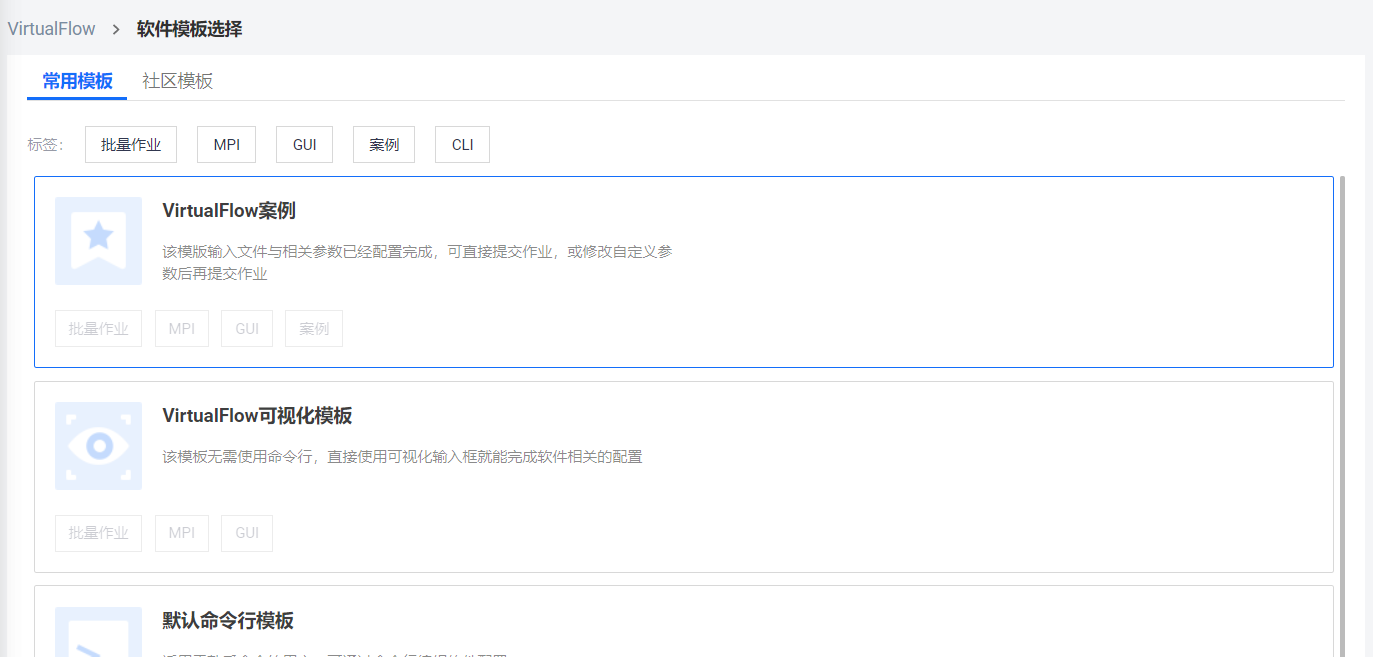The height and width of the screenshot is (657, 1373).
Task: Click MPI tag in VirtualFlow可视化模板 card
Action: pyautogui.click(x=182, y=533)
